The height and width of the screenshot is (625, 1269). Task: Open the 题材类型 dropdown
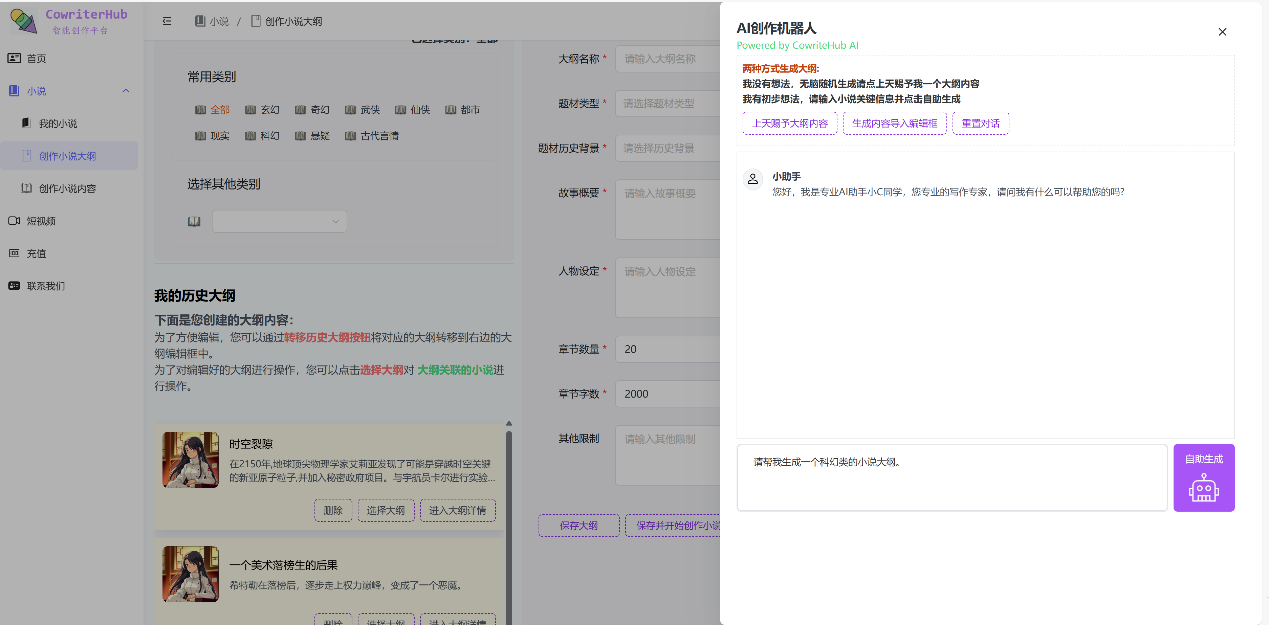[667, 103]
